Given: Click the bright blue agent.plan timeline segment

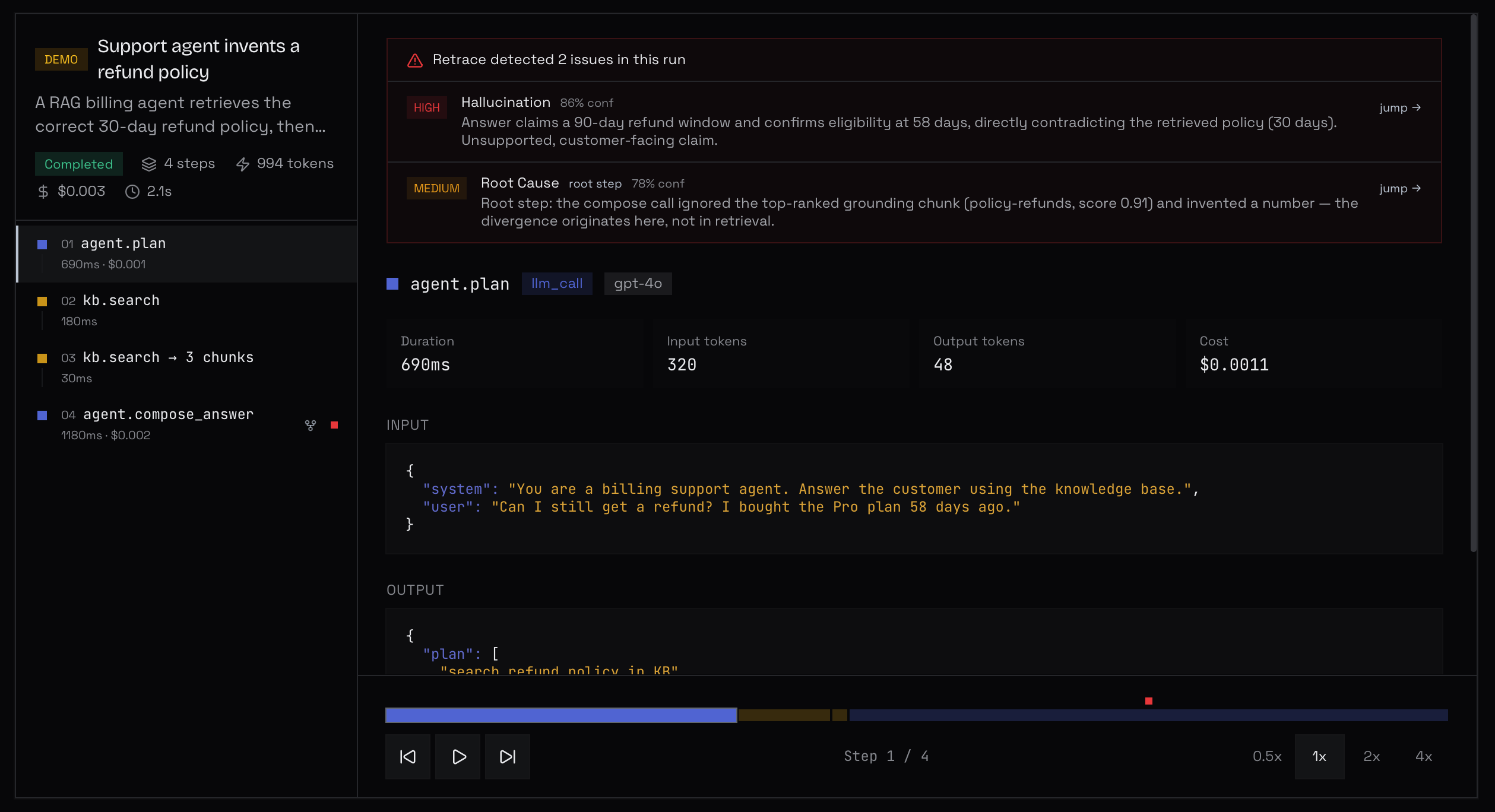Looking at the screenshot, I should click(x=561, y=715).
